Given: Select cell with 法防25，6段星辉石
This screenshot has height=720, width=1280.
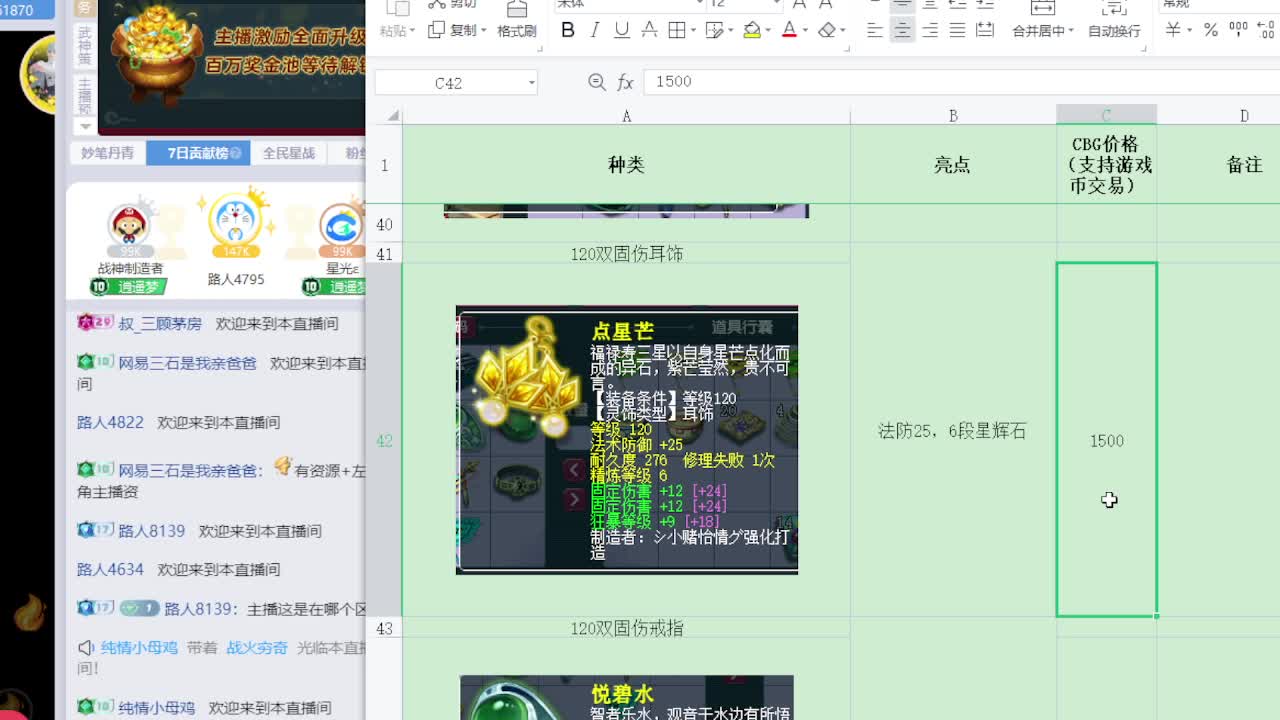Looking at the screenshot, I should [x=953, y=440].
